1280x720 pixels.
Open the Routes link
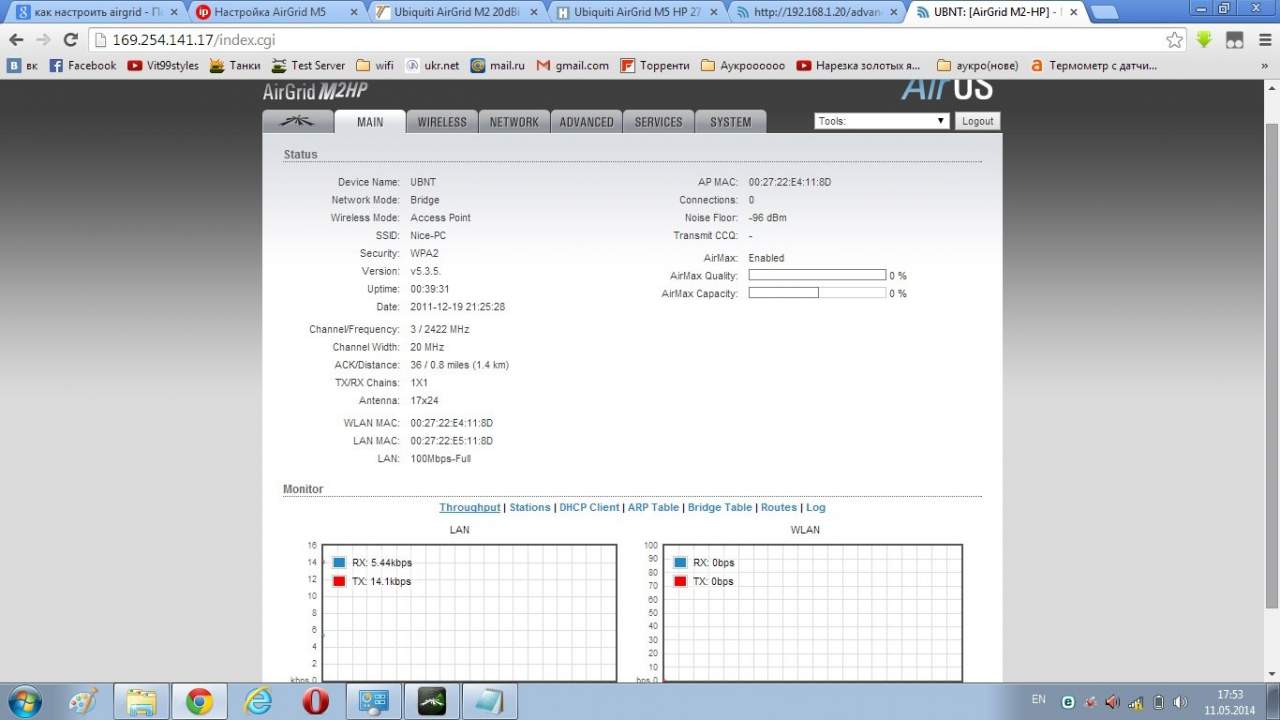(x=779, y=507)
